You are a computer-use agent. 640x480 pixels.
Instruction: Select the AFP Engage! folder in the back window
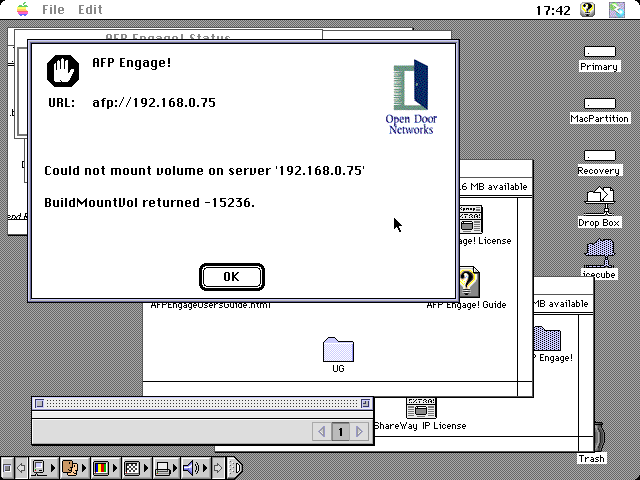[x=547, y=338]
